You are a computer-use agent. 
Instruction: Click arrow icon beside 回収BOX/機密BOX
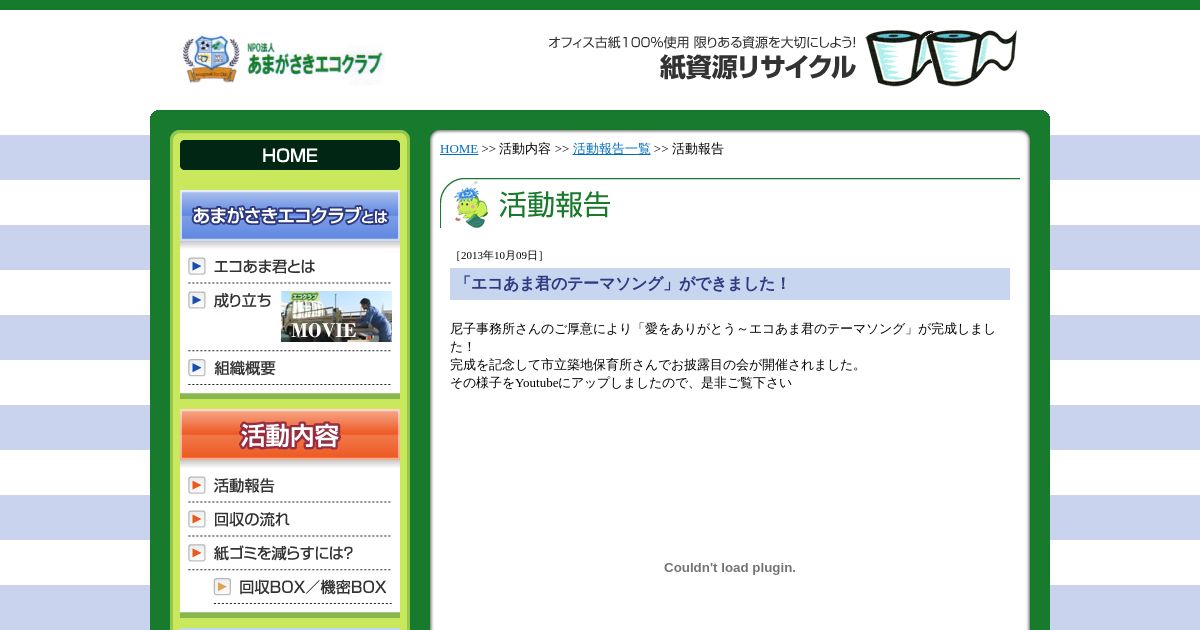222,587
